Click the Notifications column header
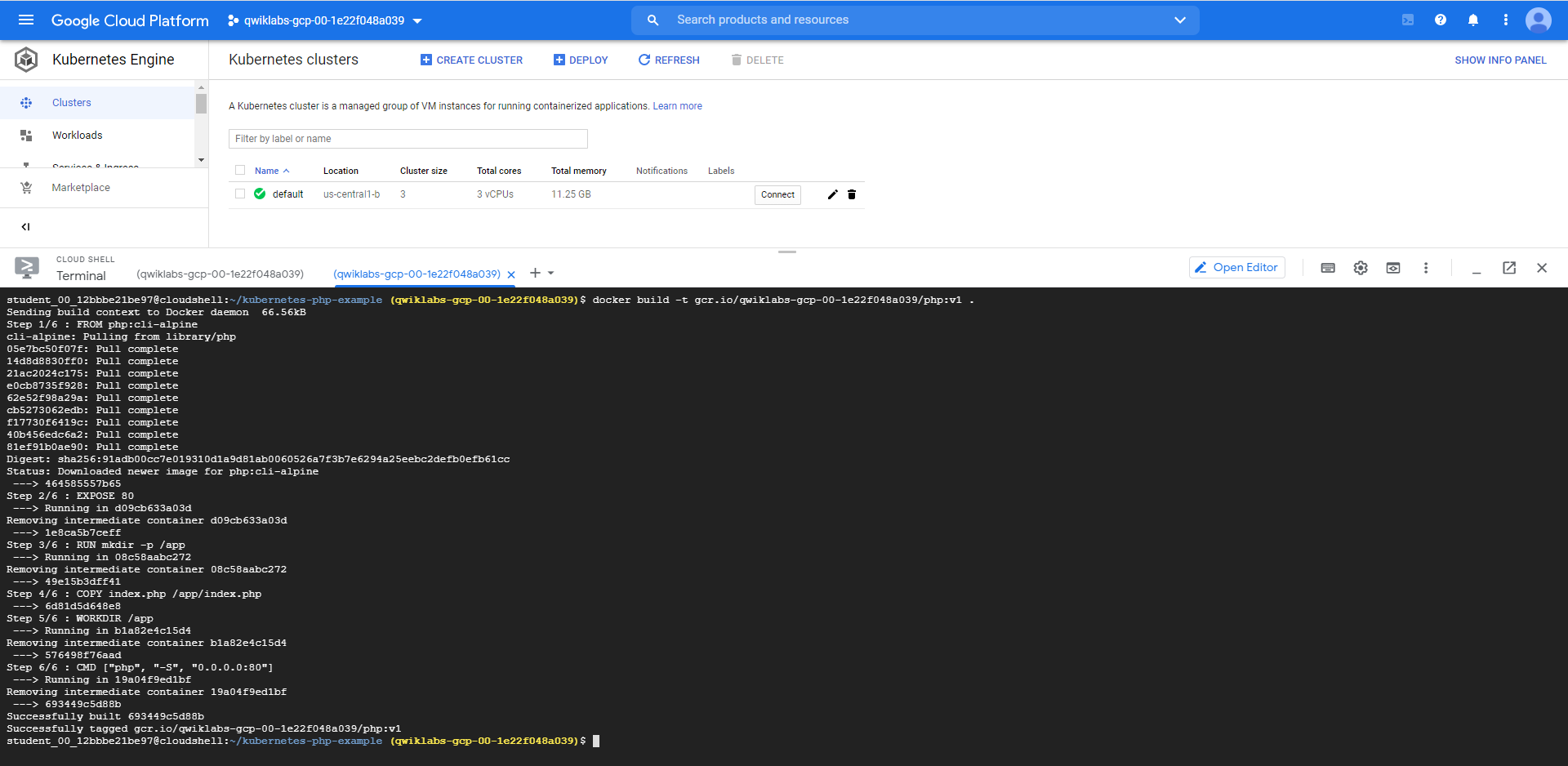The height and width of the screenshot is (766, 1568). coord(661,171)
